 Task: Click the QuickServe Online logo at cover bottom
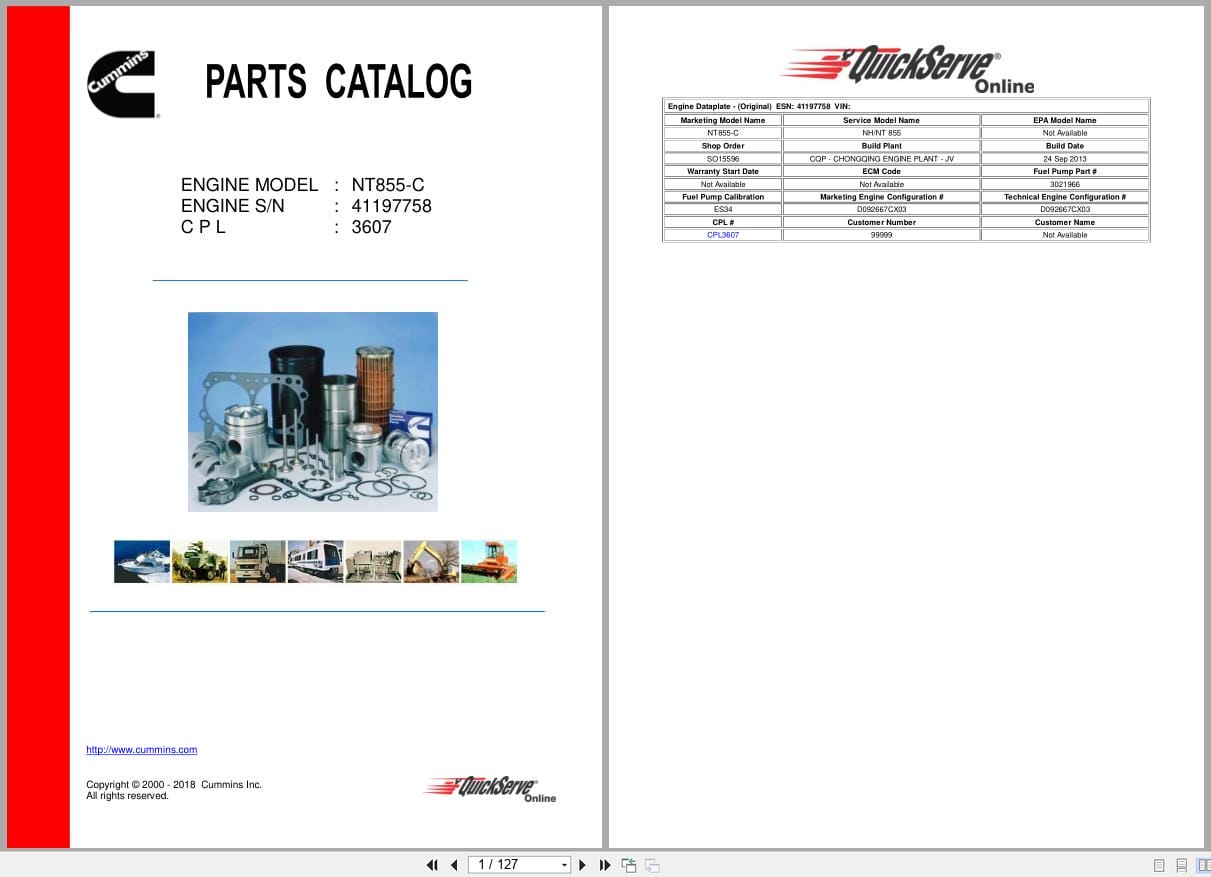point(490,788)
